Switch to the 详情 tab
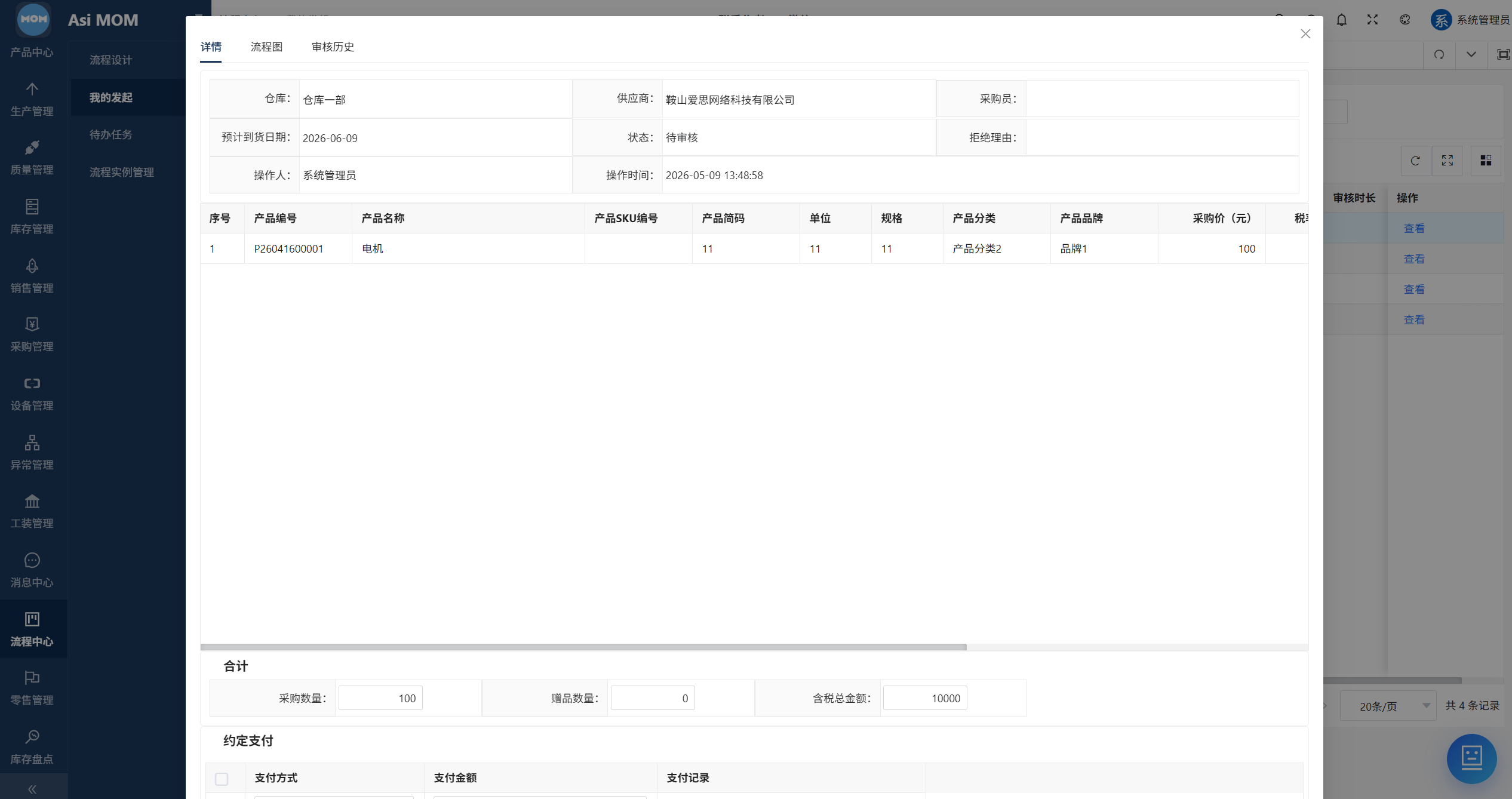 tap(211, 47)
